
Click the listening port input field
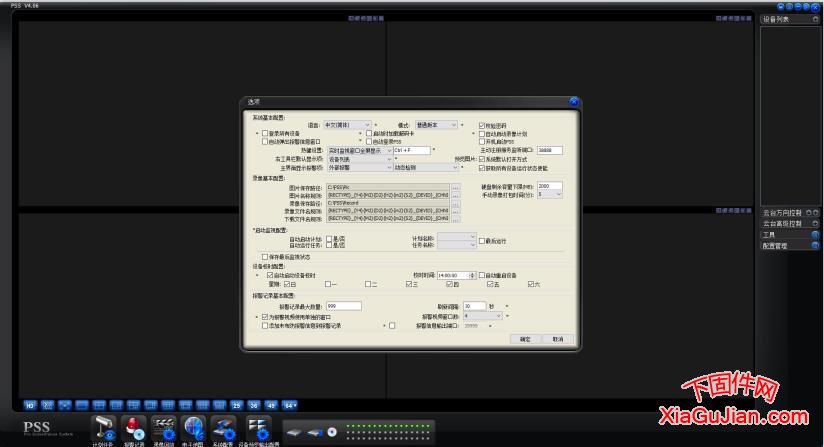(550, 150)
